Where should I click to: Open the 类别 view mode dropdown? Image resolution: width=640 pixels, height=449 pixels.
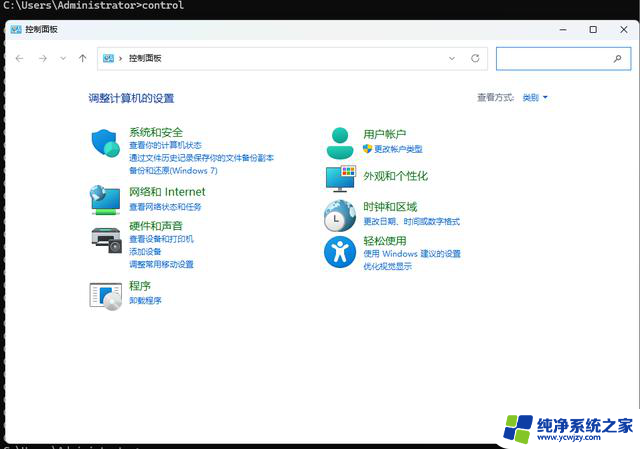pos(535,98)
